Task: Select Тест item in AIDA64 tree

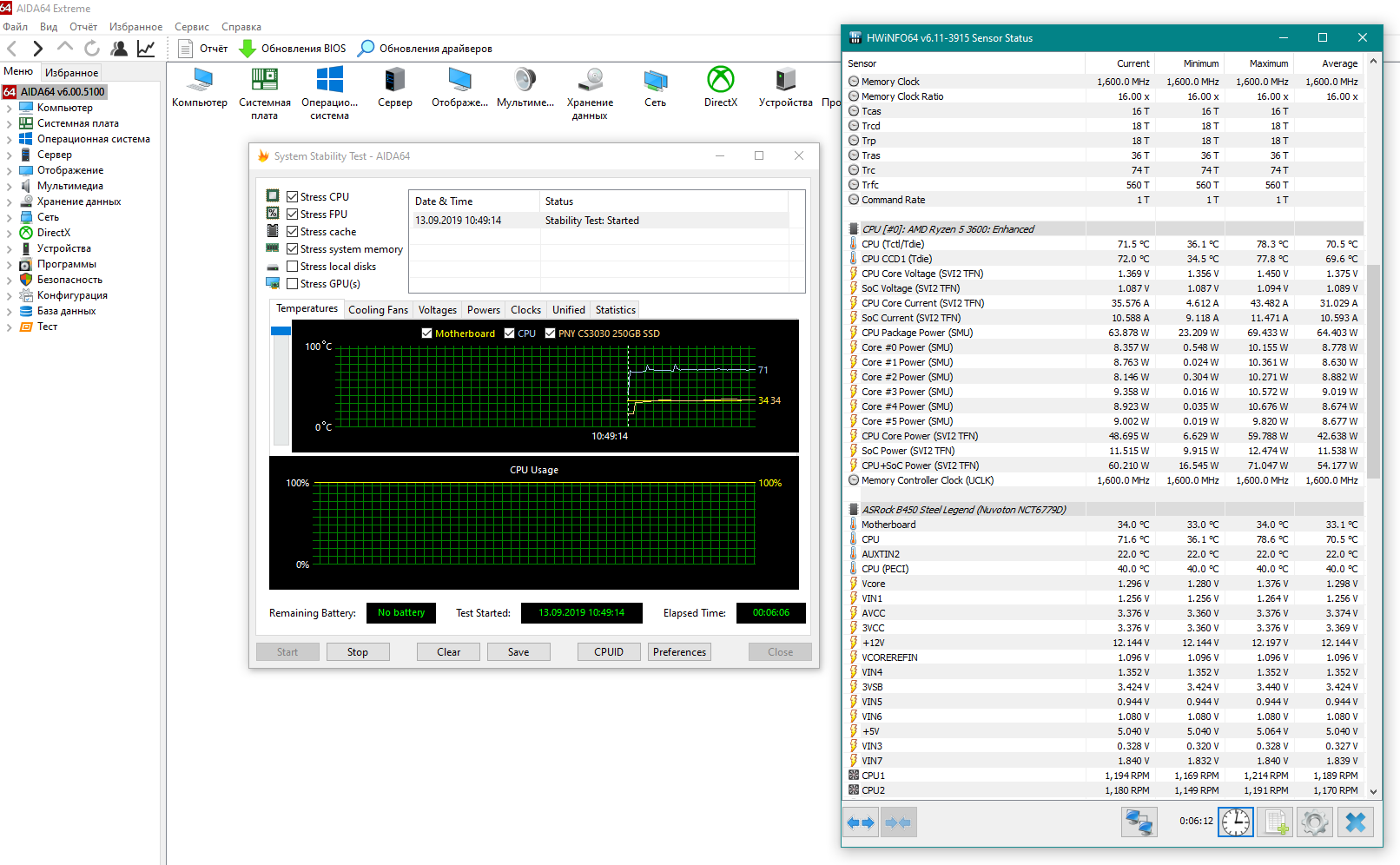Action: tap(47, 327)
